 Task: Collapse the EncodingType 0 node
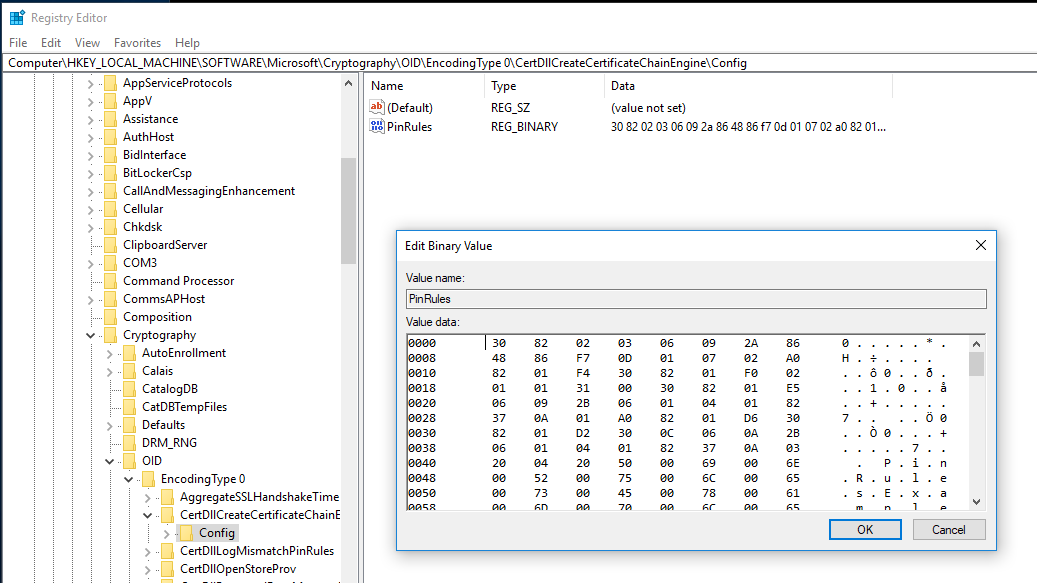[x=129, y=479]
